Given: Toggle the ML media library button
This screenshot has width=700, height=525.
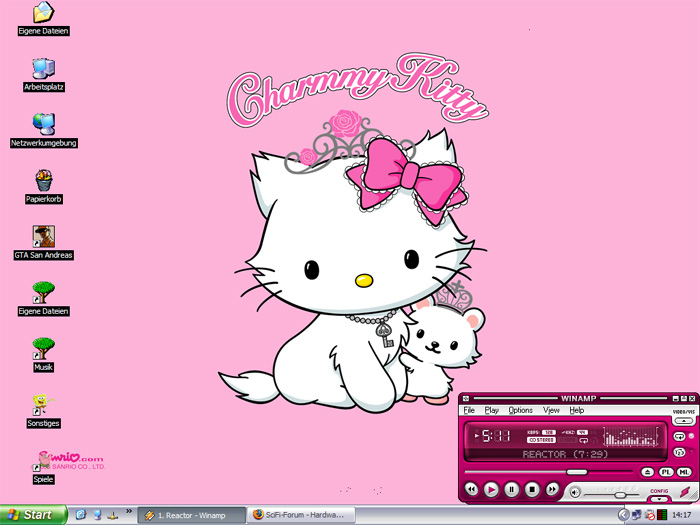Looking at the screenshot, I should coord(684,471).
